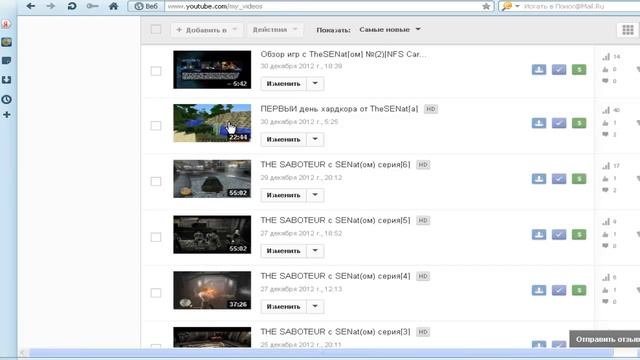
Task: Tick the select-all checkbox in the toolbar
Action: (156, 29)
